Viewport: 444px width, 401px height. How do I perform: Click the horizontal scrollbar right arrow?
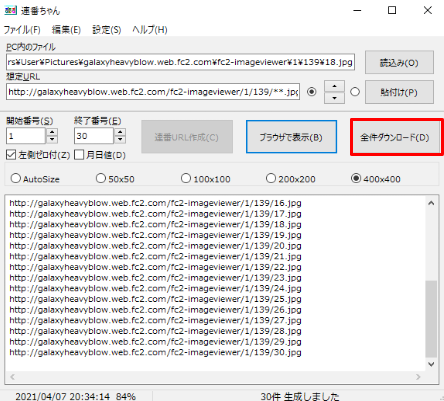point(418,377)
